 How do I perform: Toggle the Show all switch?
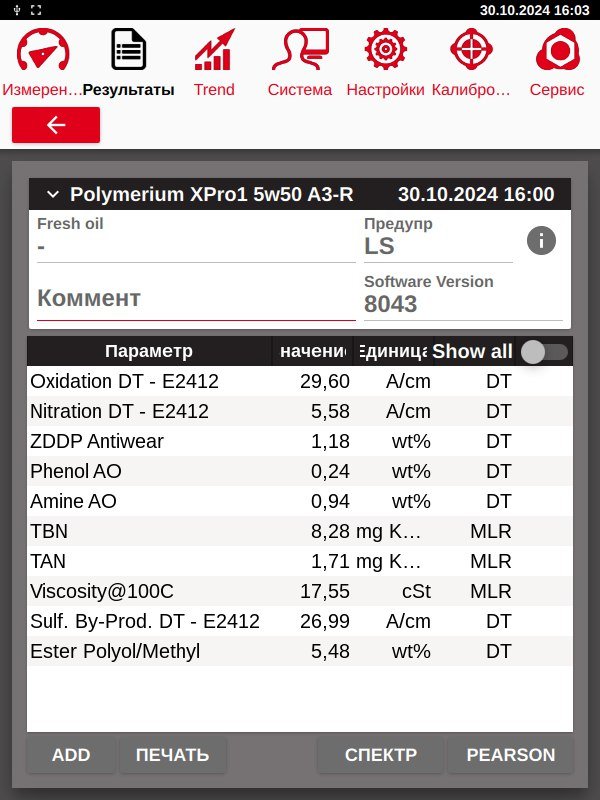click(x=544, y=352)
